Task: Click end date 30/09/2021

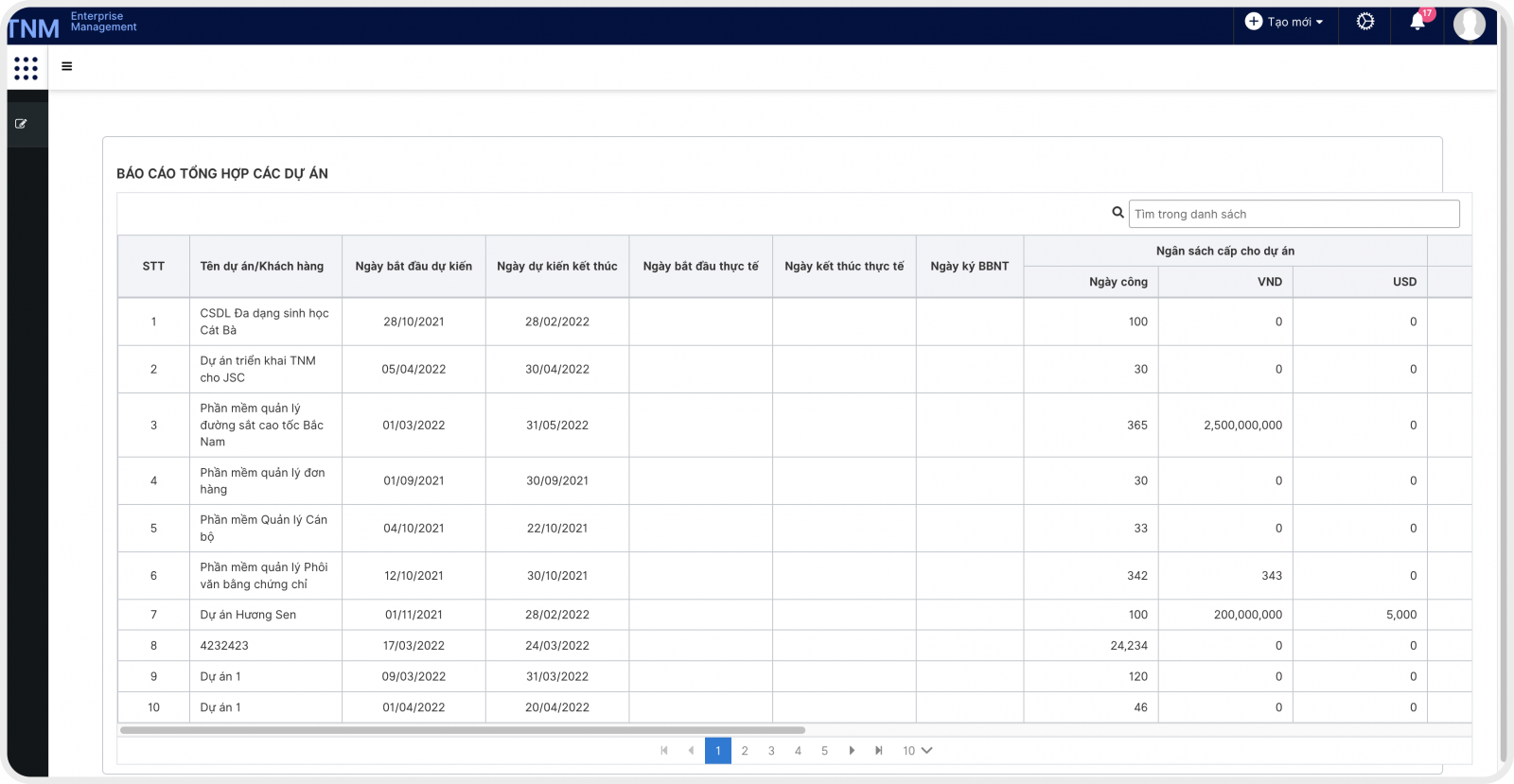Action: tap(557, 480)
